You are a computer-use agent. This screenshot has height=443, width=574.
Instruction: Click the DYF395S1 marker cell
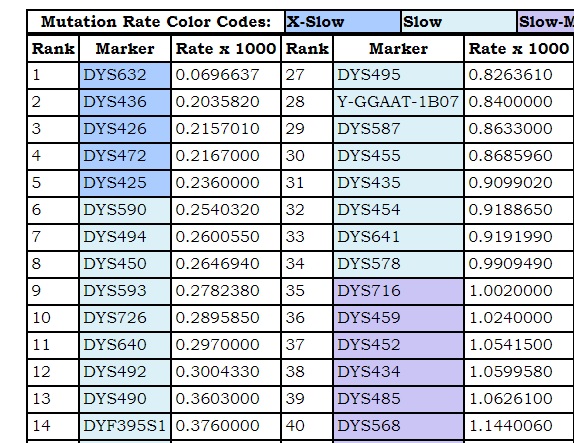click(125, 426)
